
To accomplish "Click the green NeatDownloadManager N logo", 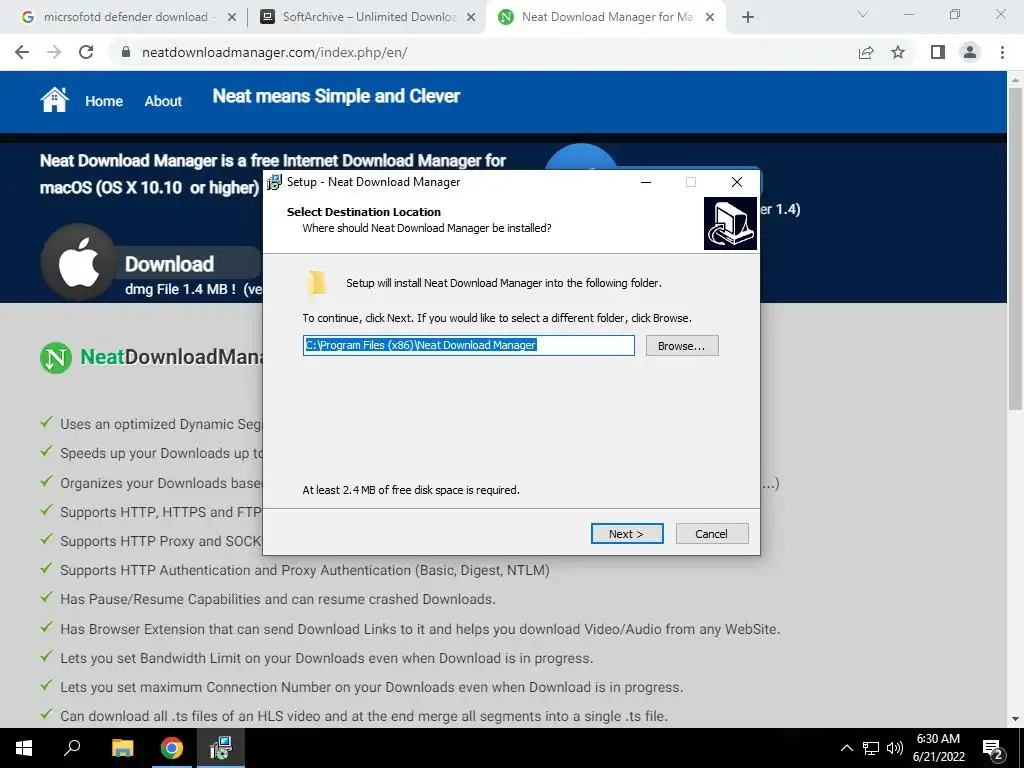I will coord(56,358).
